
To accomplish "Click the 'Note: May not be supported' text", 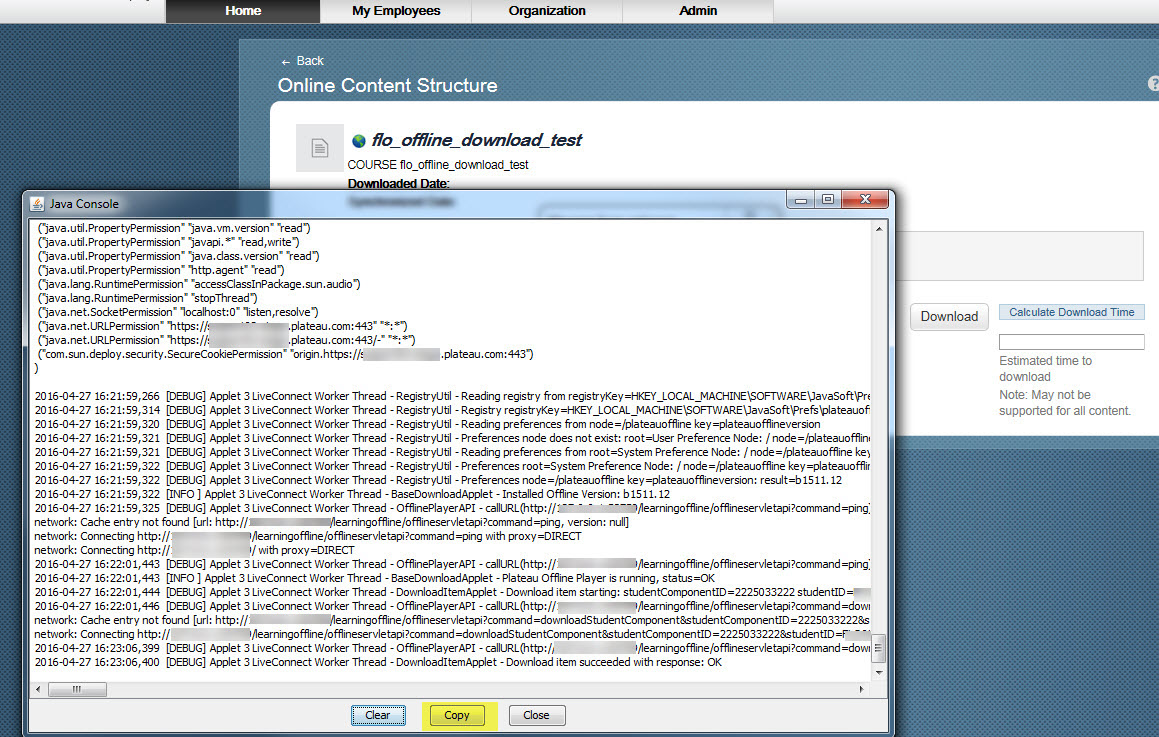I will click(1064, 403).
